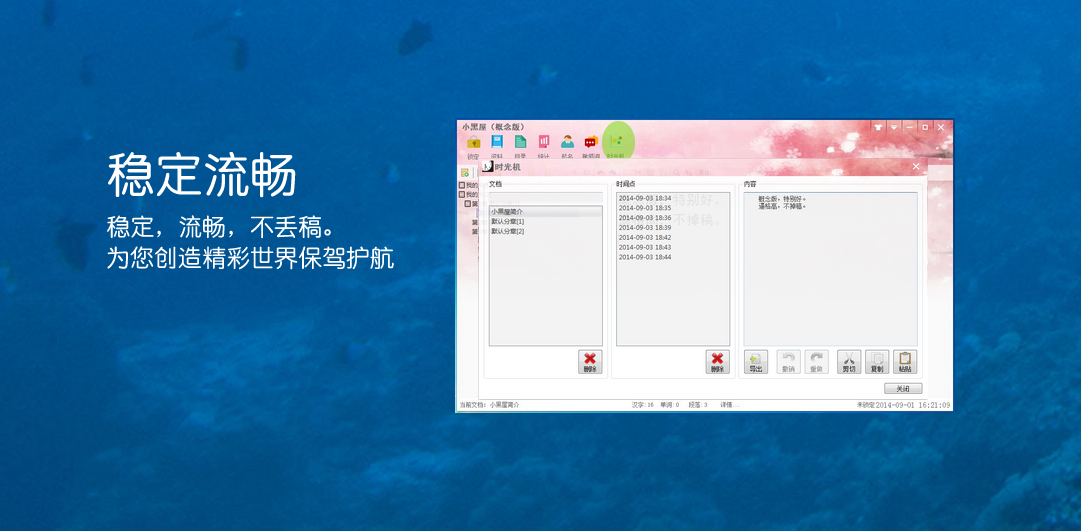Delete the selected document with 删除 under 文档
The width and height of the screenshot is (1081, 531).
(x=590, y=361)
